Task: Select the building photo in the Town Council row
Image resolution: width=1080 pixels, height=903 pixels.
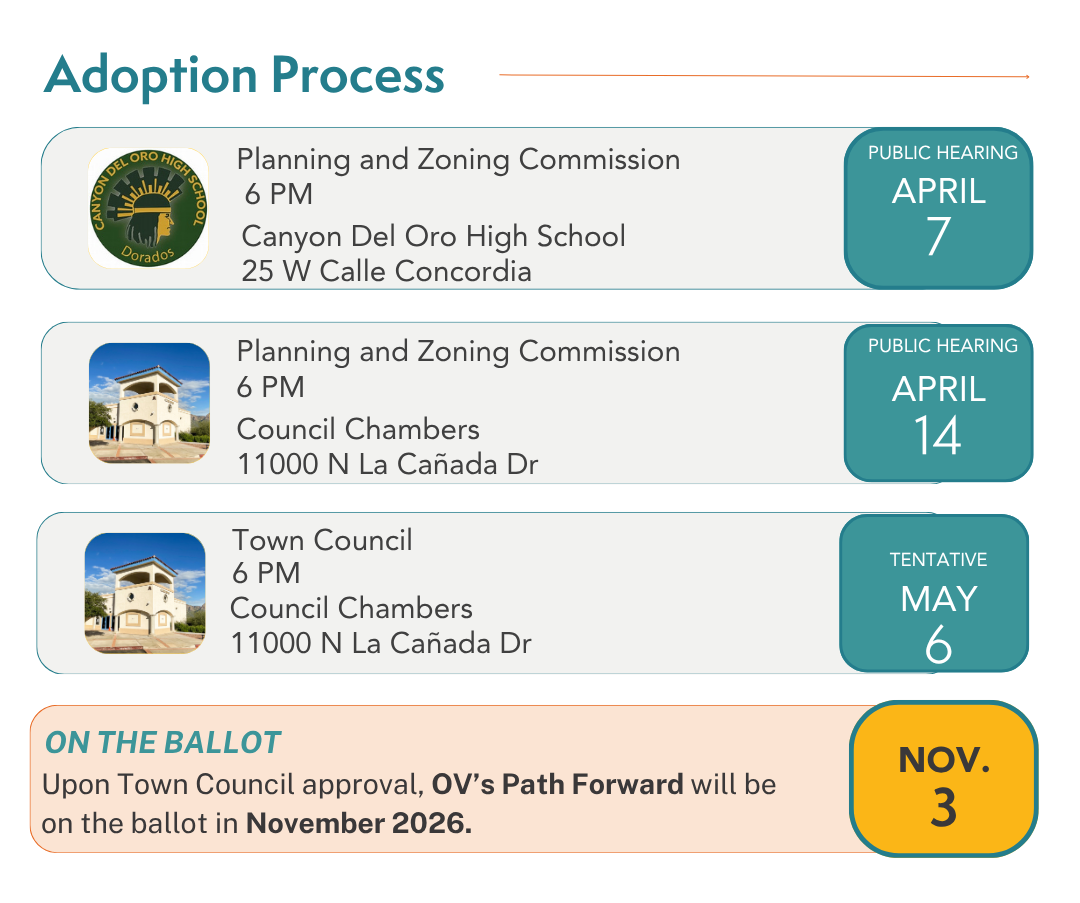Action: pyautogui.click(x=145, y=593)
